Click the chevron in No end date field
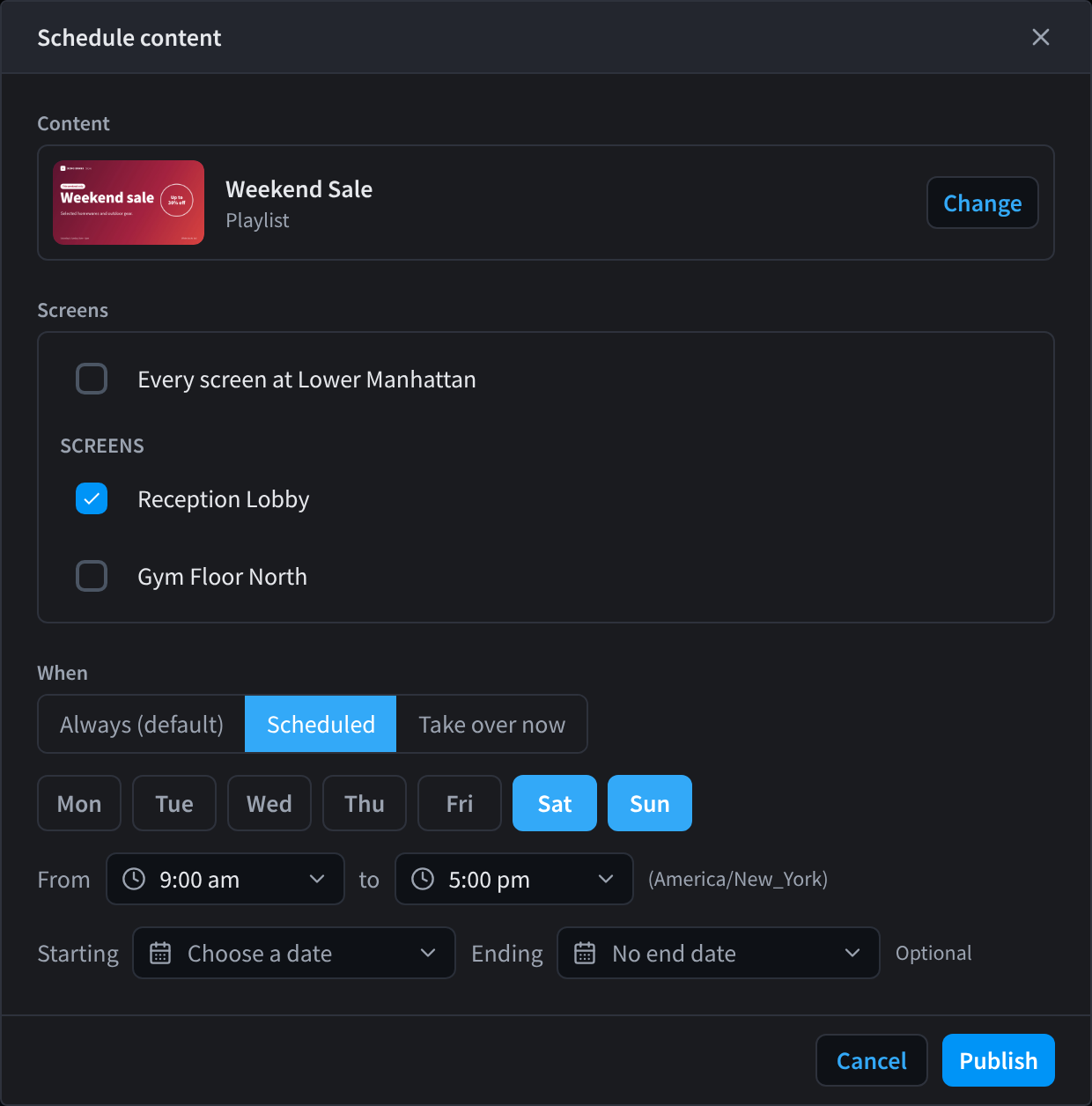Viewport: 1092px width, 1106px height. click(852, 953)
